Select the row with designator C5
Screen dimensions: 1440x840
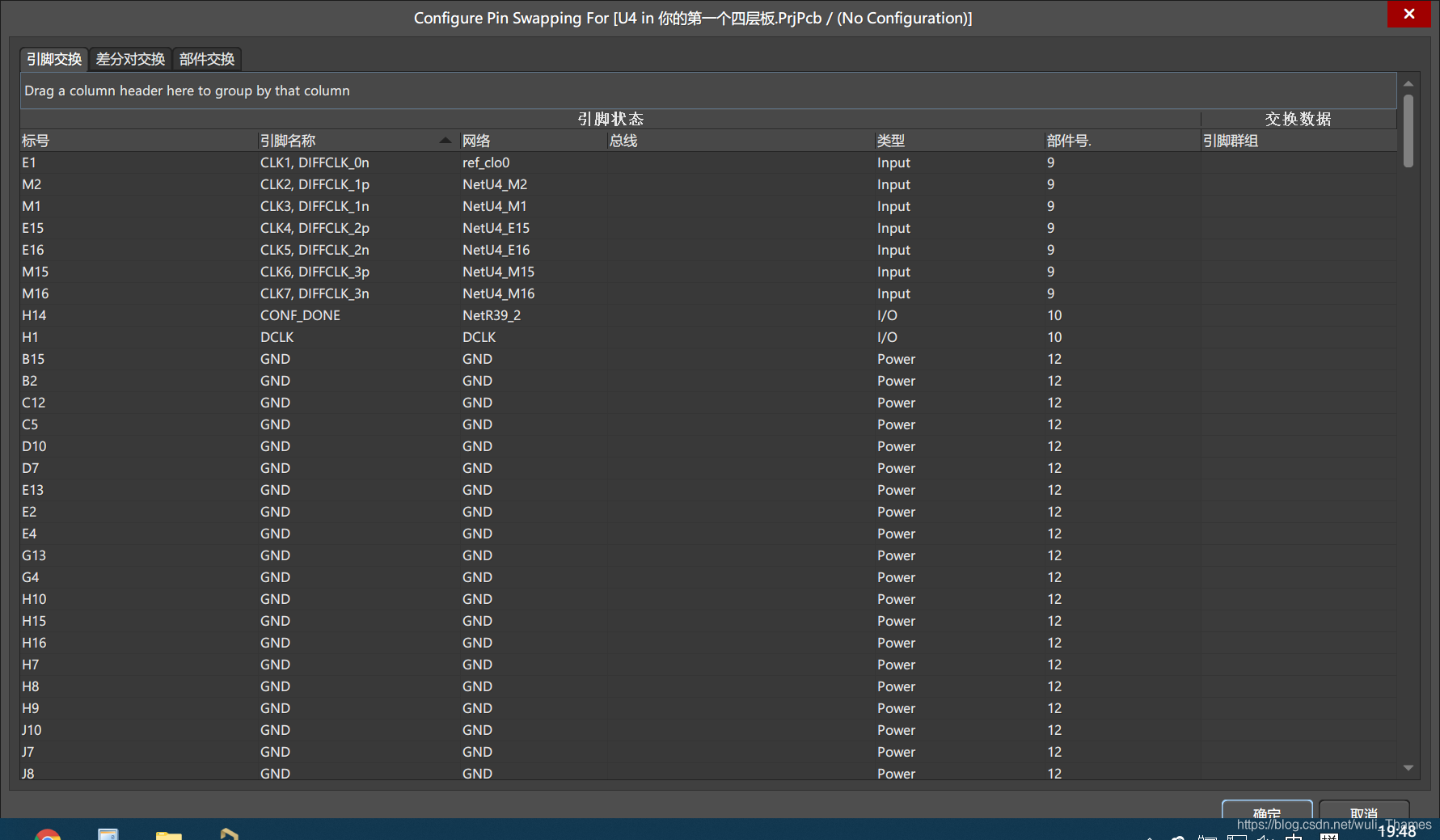(708, 424)
